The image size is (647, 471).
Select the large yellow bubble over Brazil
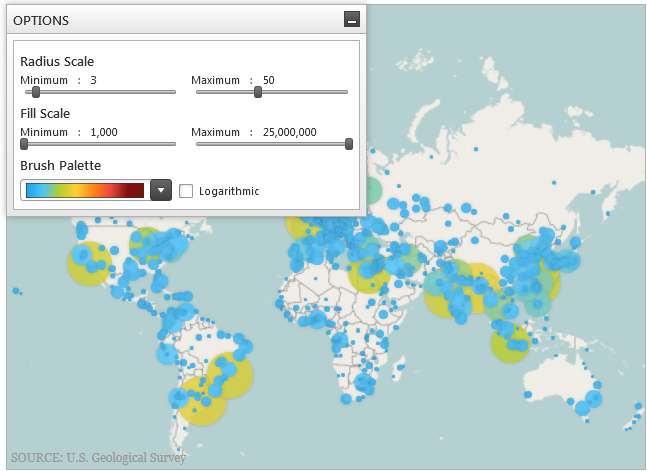point(230,376)
